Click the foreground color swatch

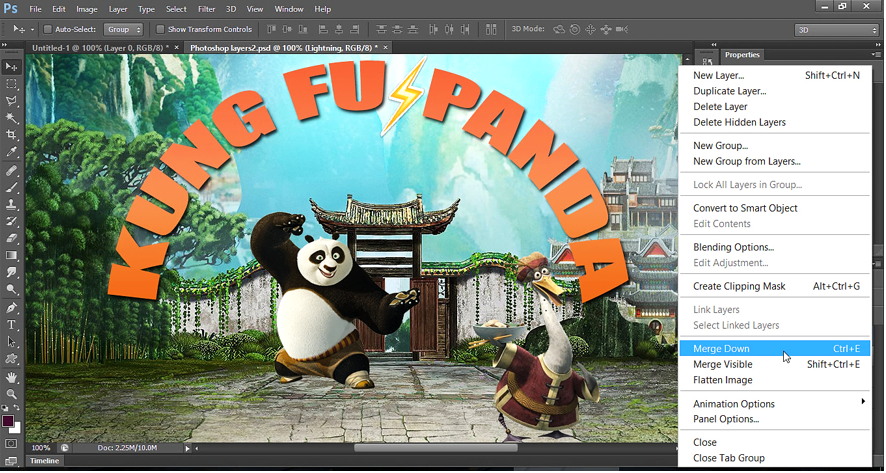(x=7, y=421)
